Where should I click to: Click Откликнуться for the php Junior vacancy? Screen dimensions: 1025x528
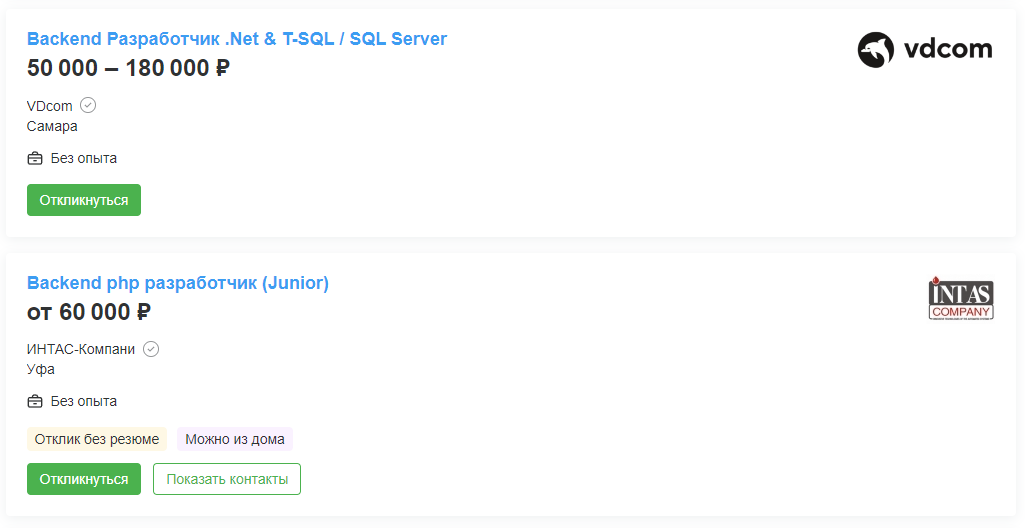[x=84, y=479]
